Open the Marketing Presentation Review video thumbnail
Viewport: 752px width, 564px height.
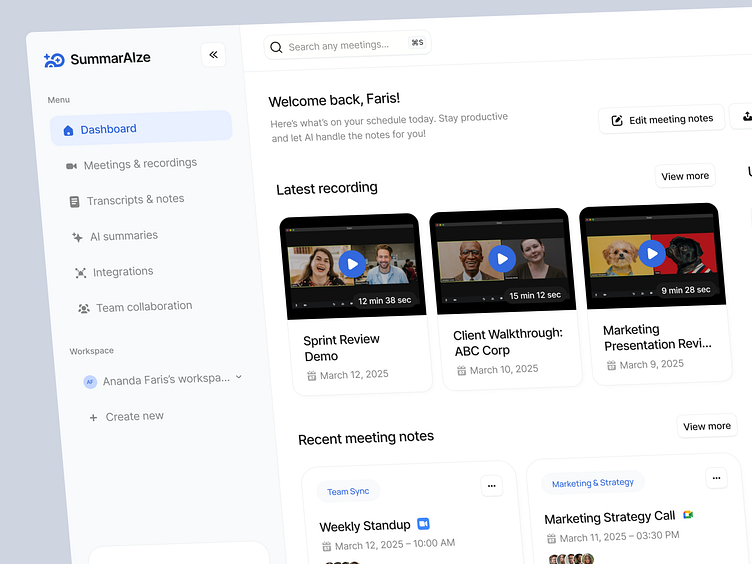tap(651, 253)
